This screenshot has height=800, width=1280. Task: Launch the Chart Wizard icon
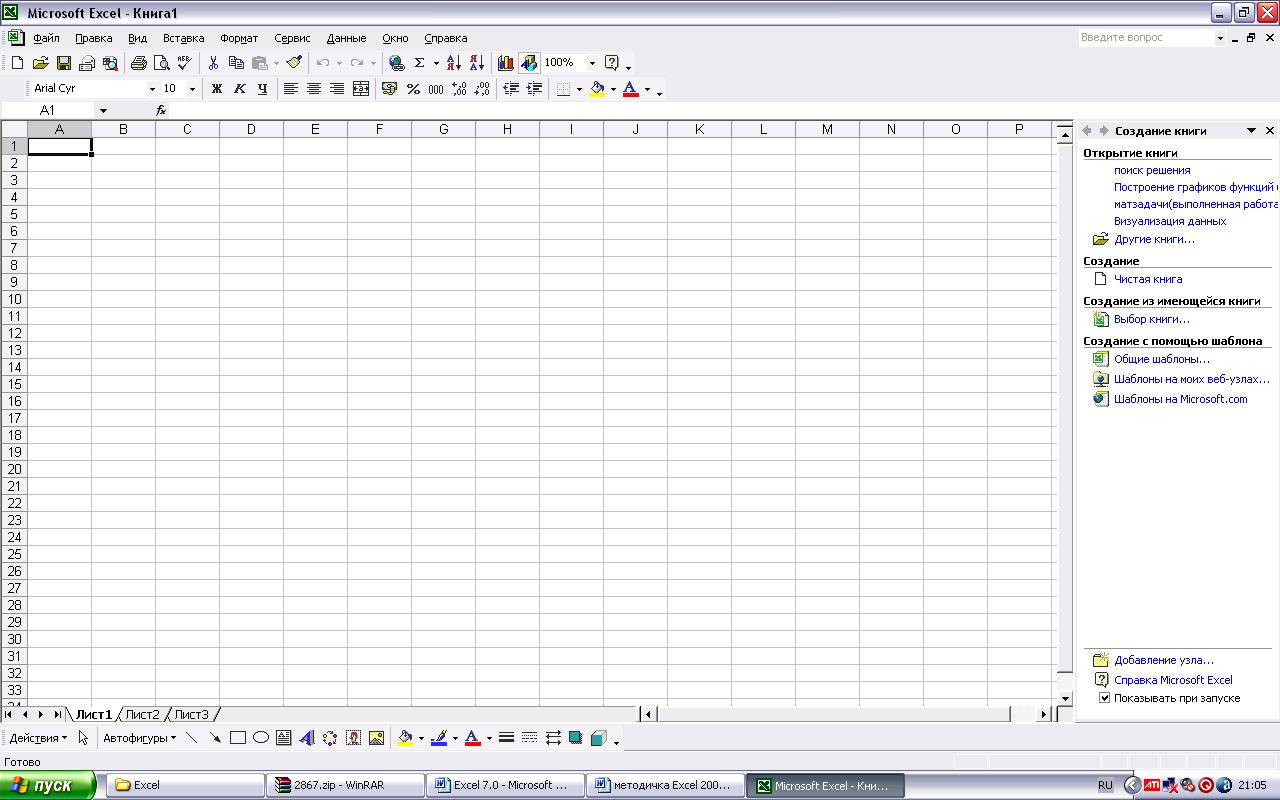506,63
